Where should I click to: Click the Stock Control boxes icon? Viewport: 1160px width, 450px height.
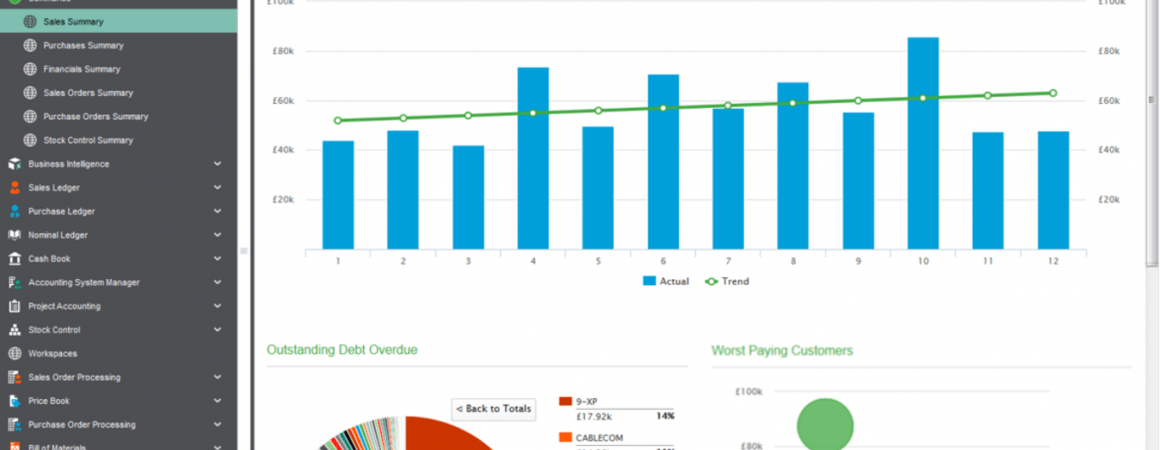pyautogui.click(x=14, y=329)
